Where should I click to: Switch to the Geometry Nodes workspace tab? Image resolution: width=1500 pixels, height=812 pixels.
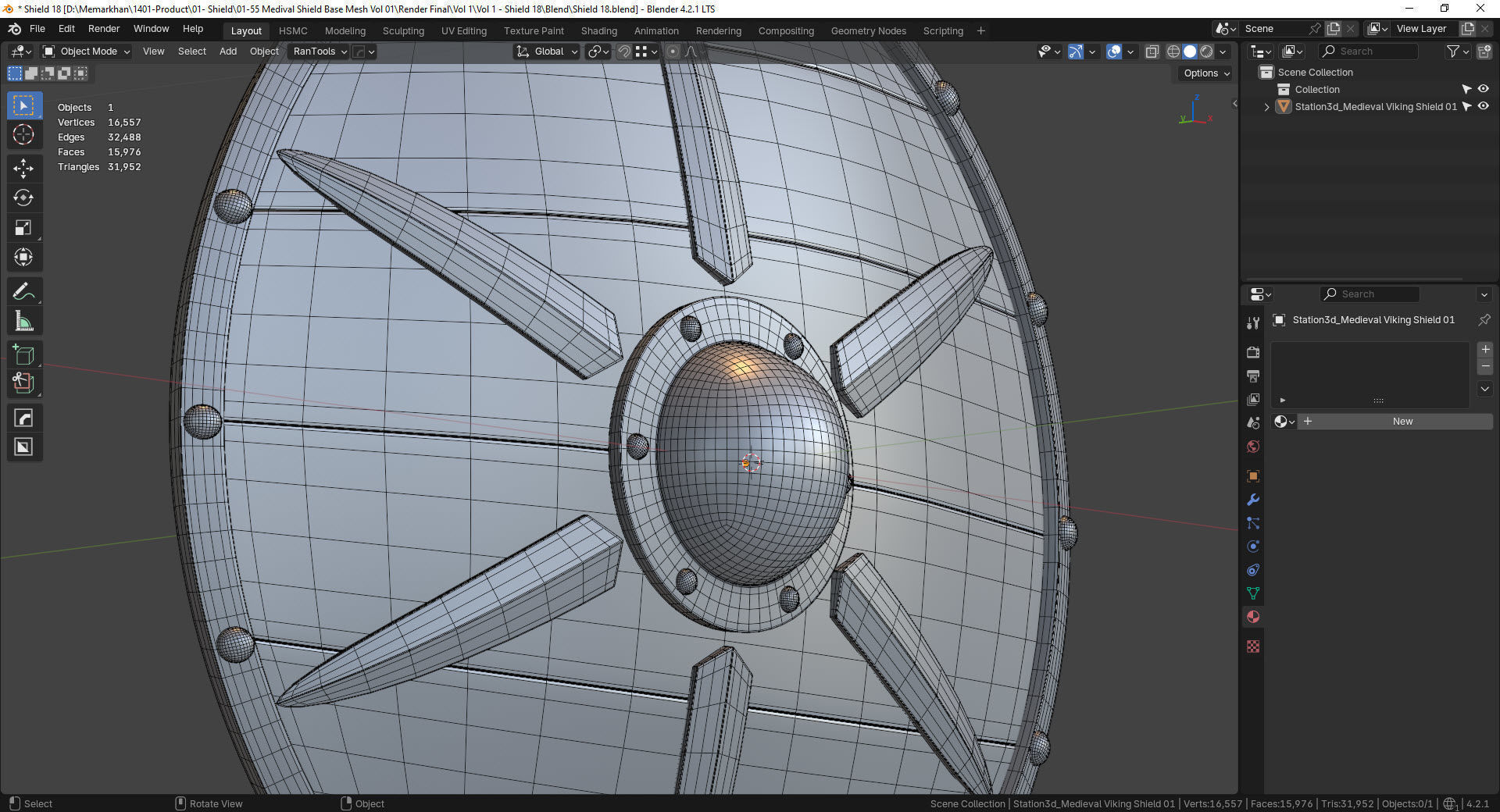tap(869, 31)
